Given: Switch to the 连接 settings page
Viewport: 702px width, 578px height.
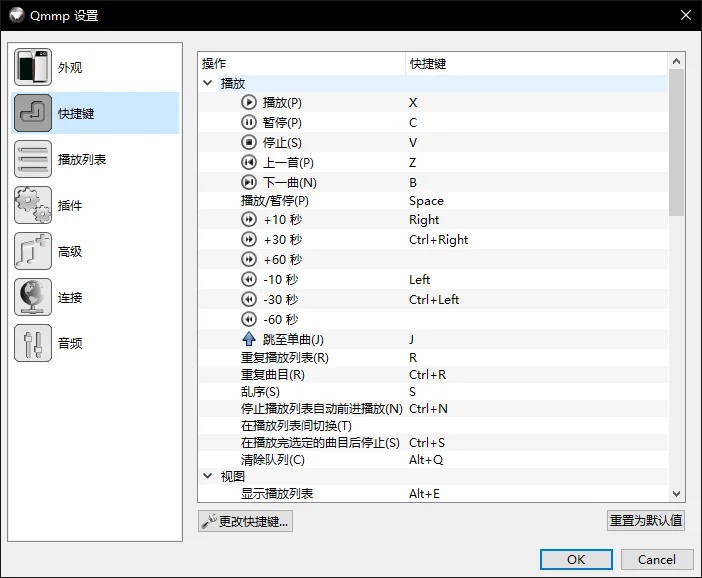Looking at the screenshot, I should pyautogui.click(x=95, y=297).
